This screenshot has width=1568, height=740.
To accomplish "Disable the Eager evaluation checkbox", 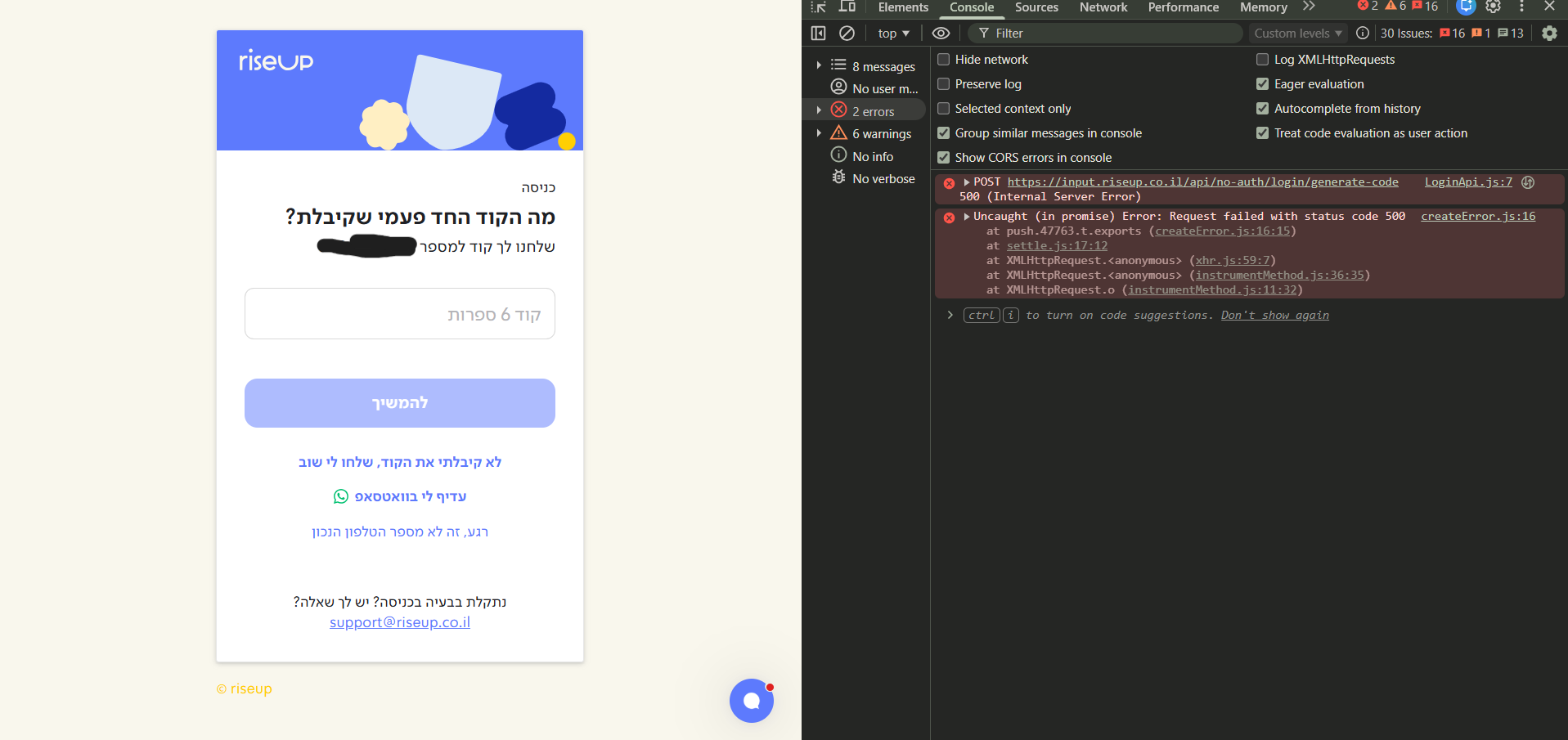I will [x=1263, y=84].
